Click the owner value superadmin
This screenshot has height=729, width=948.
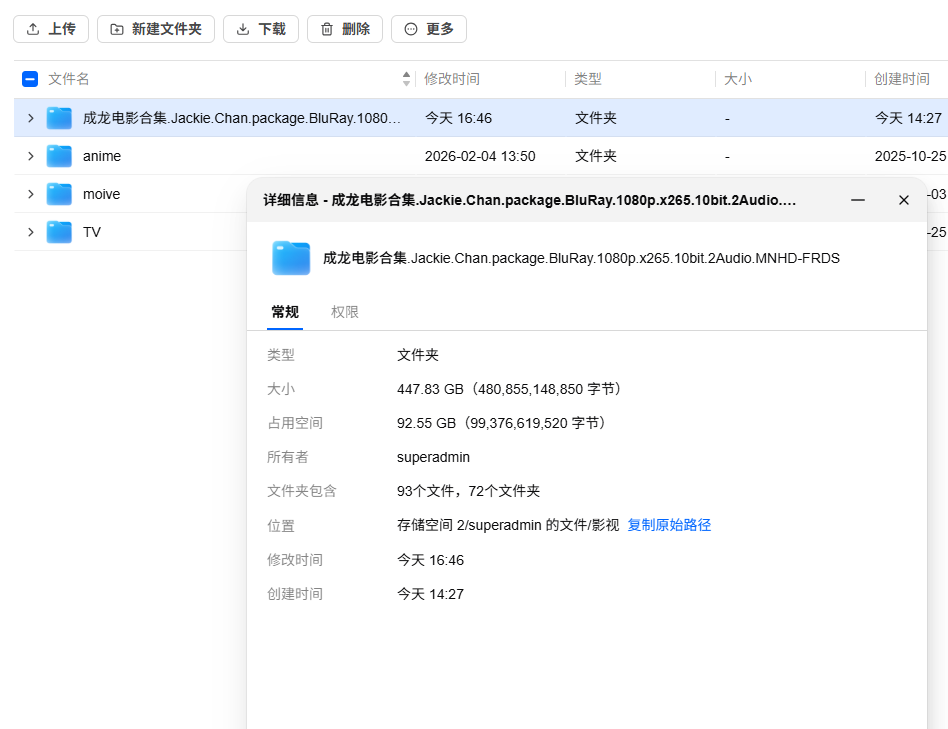[433, 457]
